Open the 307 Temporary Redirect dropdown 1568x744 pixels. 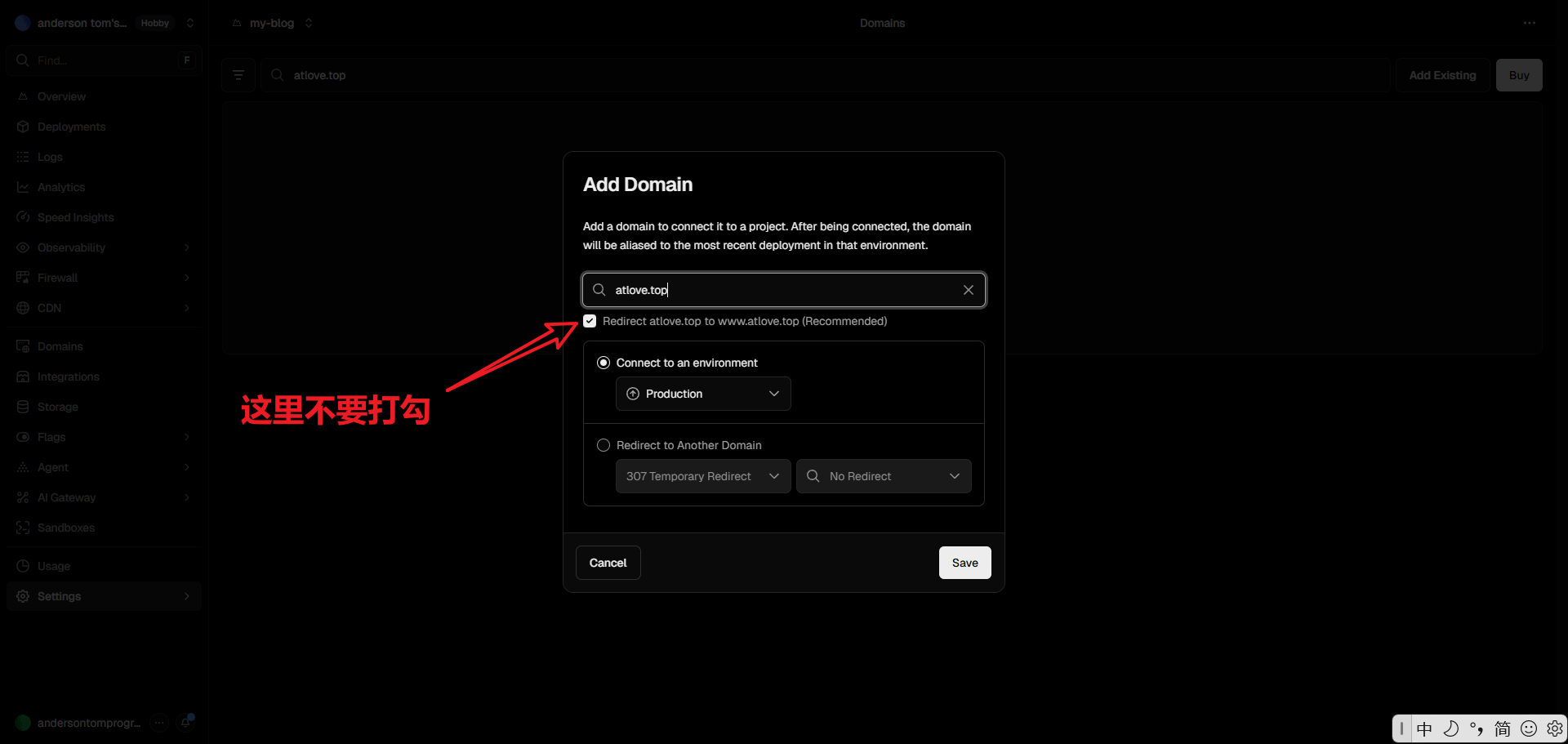703,476
